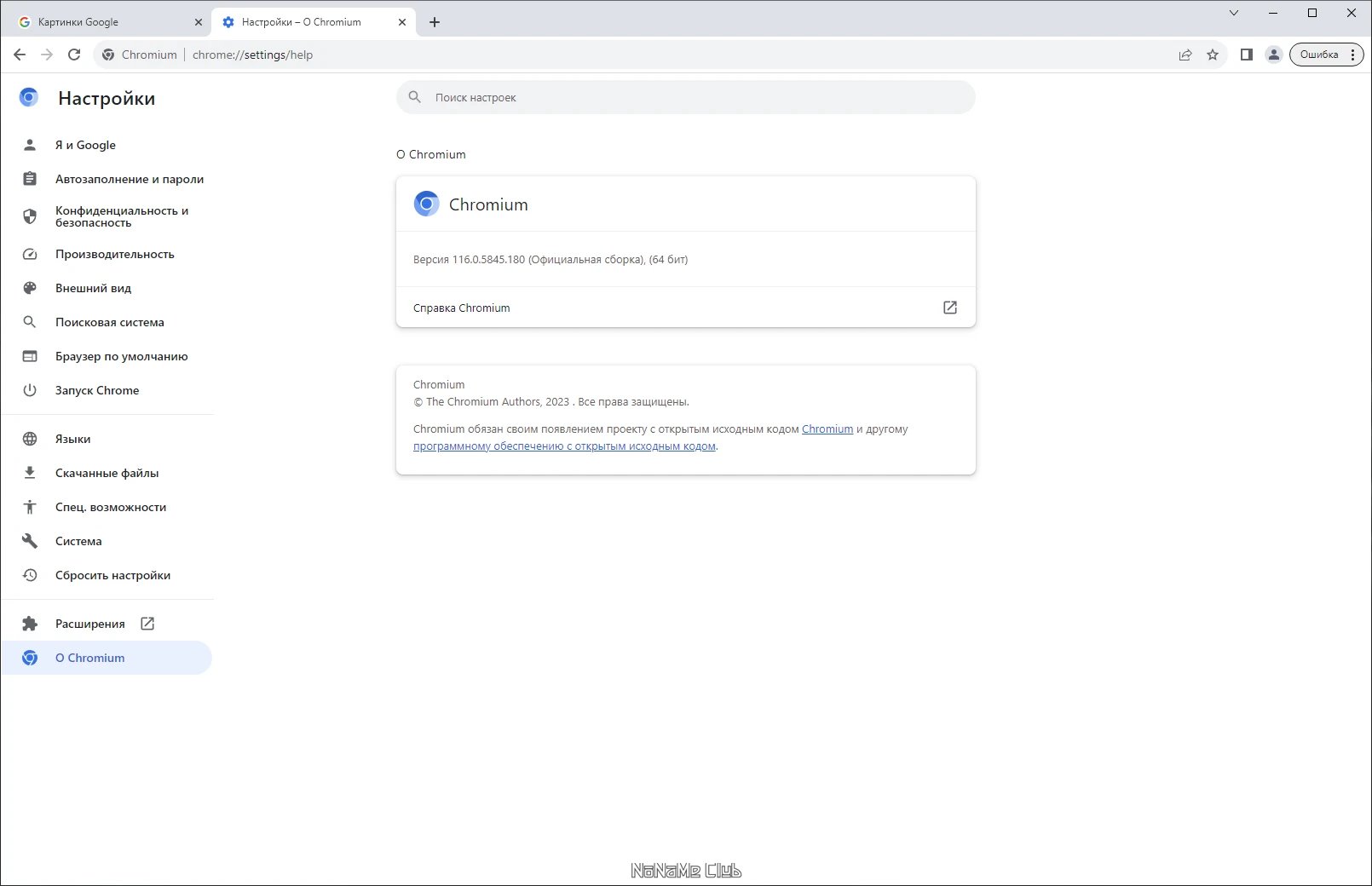Screen dimensions: 1372x886
Task: Click the Chromium site info icon in address bar
Action: coord(108,55)
